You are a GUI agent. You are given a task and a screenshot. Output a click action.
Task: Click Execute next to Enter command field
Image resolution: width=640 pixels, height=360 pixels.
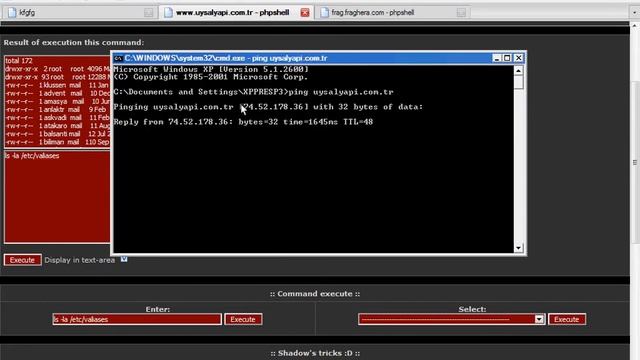point(243,319)
